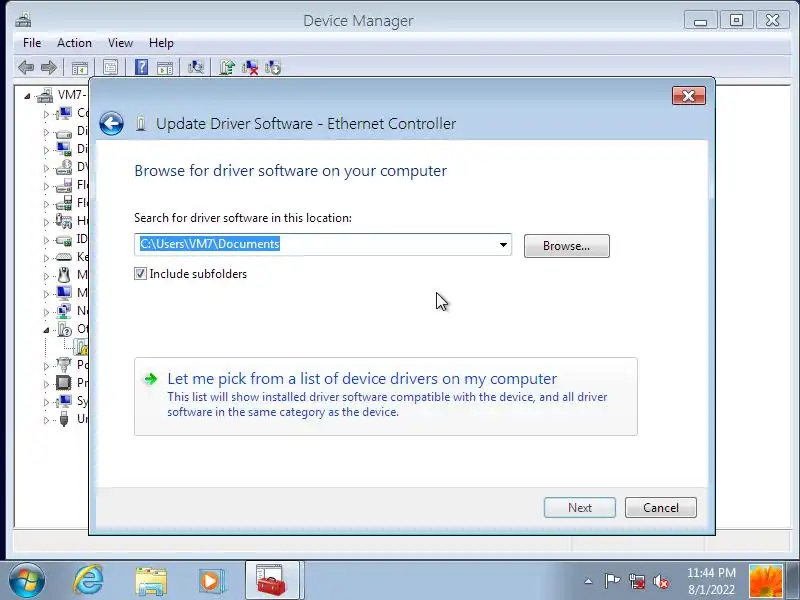Expand the Network adapters (Ne) tree node arrow

coord(46,312)
